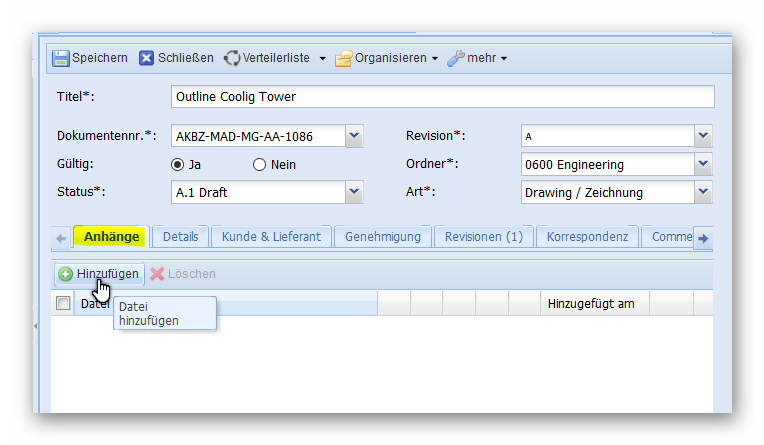
Task: Open the mehr wrench menu
Action: coord(477,58)
